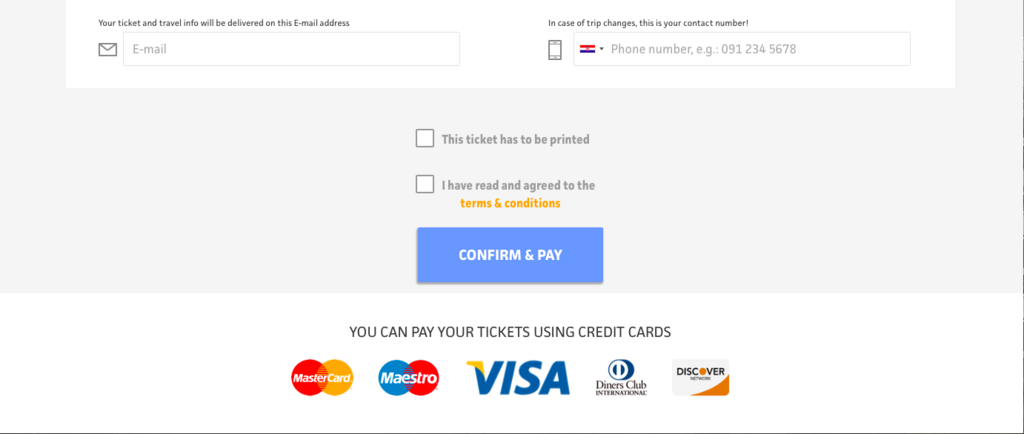The width and height of the screenshot is (1024, 434).
Task: Click the CONFIRM & PAY button
Action: point(510,255)
